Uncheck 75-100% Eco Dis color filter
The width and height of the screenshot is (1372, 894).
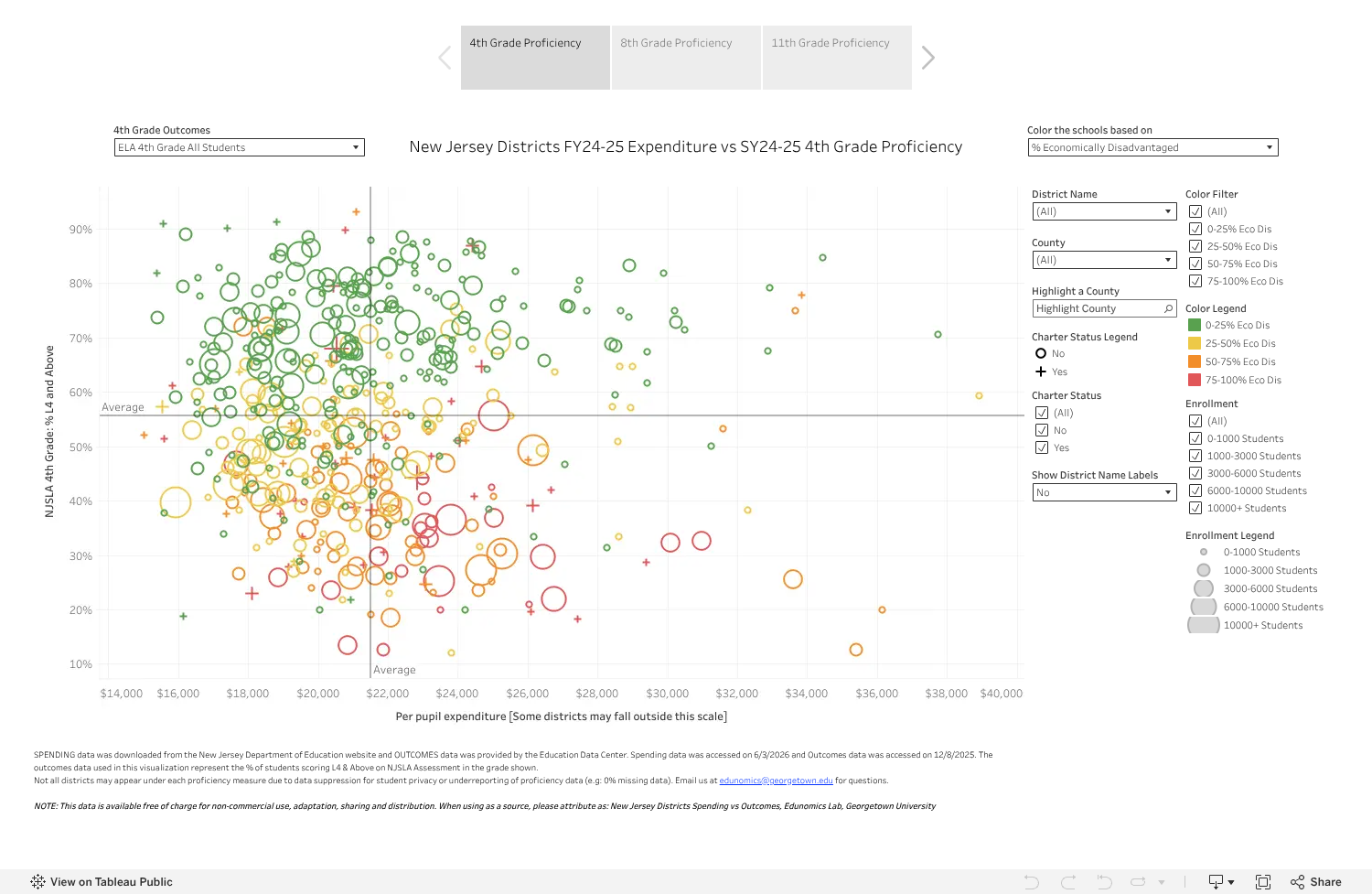pyautogui.click(x=1195, y=281)
